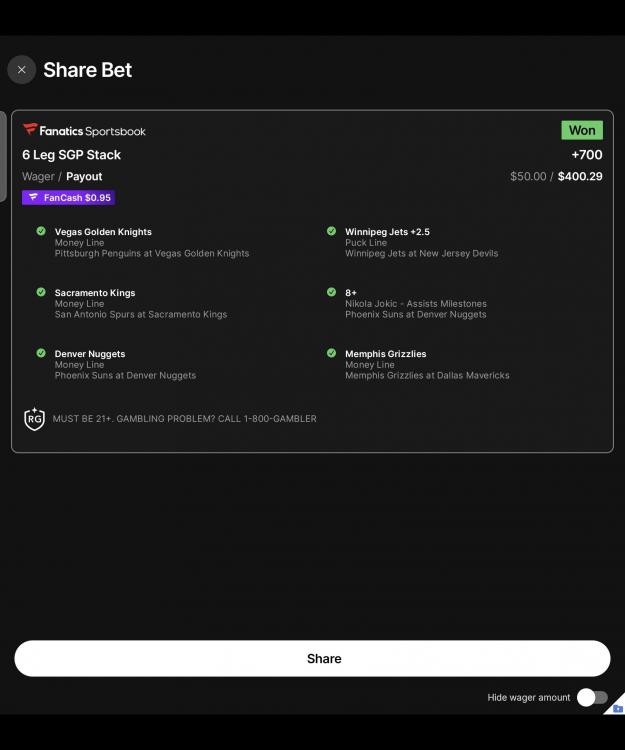Click the Fanatics Sportsbook logo
Image resolution: width=625 pixels, height=750 pixels.
[84, 131]
